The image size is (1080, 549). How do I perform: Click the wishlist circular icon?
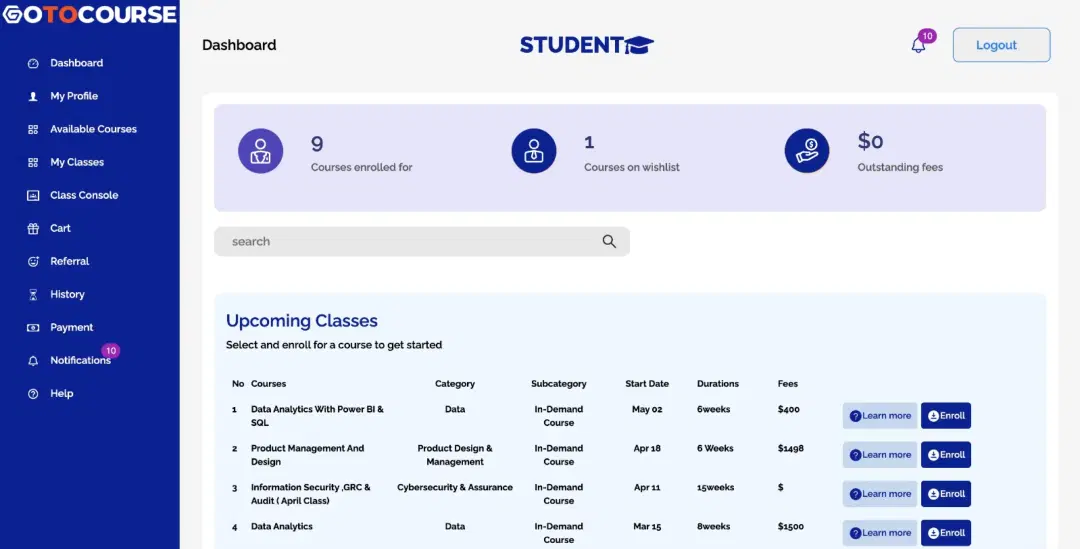coord(533,151)
